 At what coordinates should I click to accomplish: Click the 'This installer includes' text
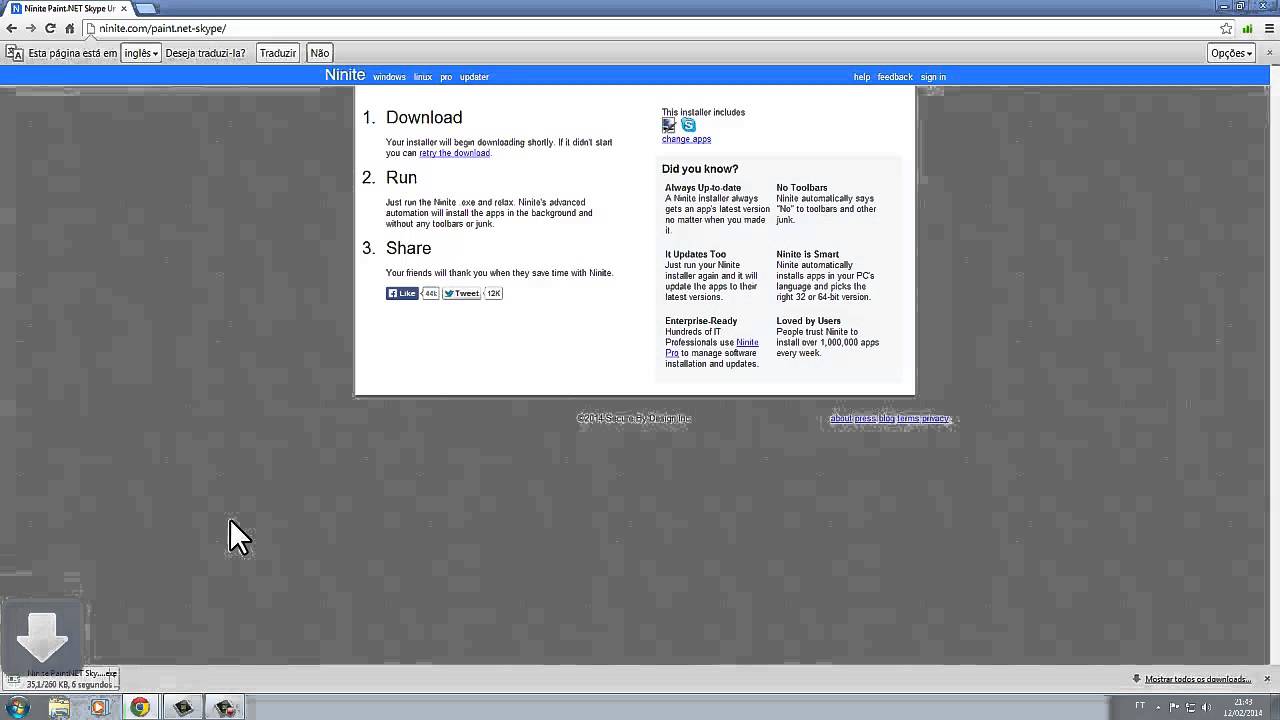(703, 112)
